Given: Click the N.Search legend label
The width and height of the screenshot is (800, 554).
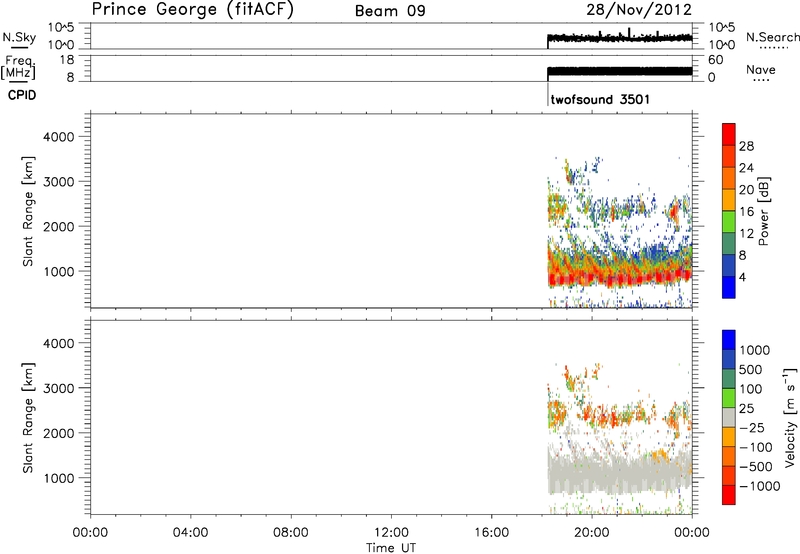Looking at the screenshot, I should tap(773, 37).
